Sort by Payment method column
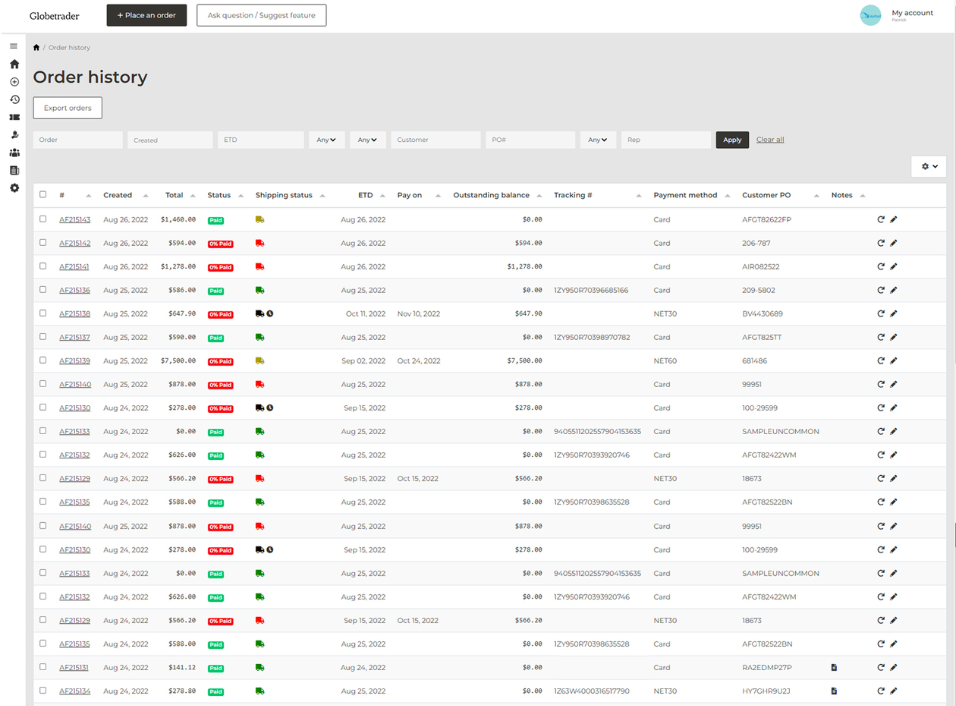The image size is (956, 706). 692,195
